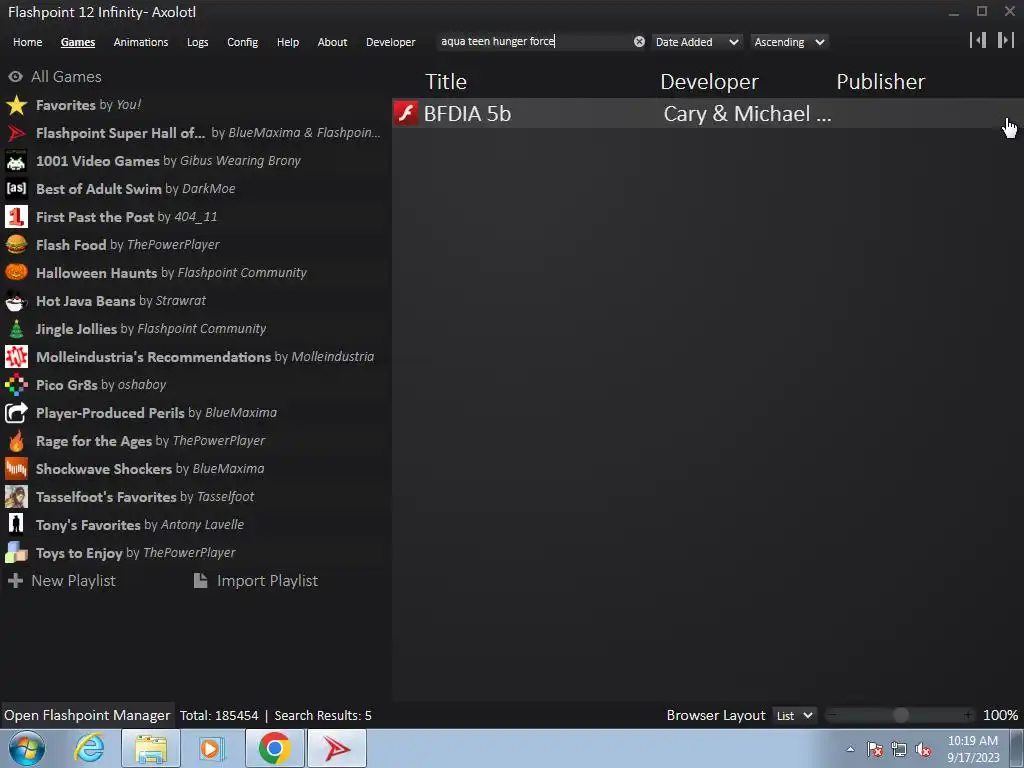Click the Player-Produced Perils share arrow icon
This screenshot has width=1024, height=768.
[x=16, y=413]
